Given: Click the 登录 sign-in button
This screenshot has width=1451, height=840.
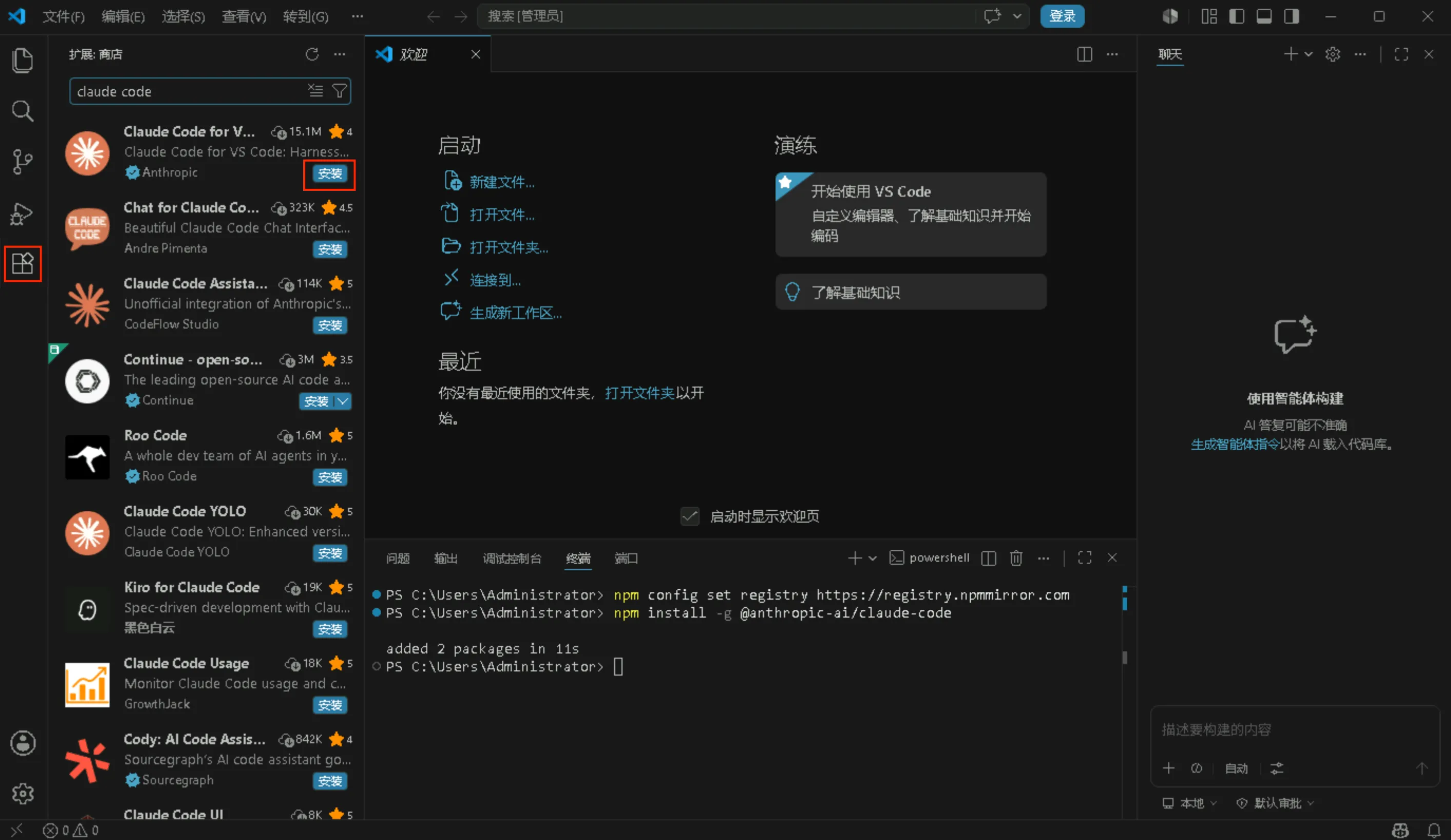Looking at the screenshot, I should point(1062,16).
